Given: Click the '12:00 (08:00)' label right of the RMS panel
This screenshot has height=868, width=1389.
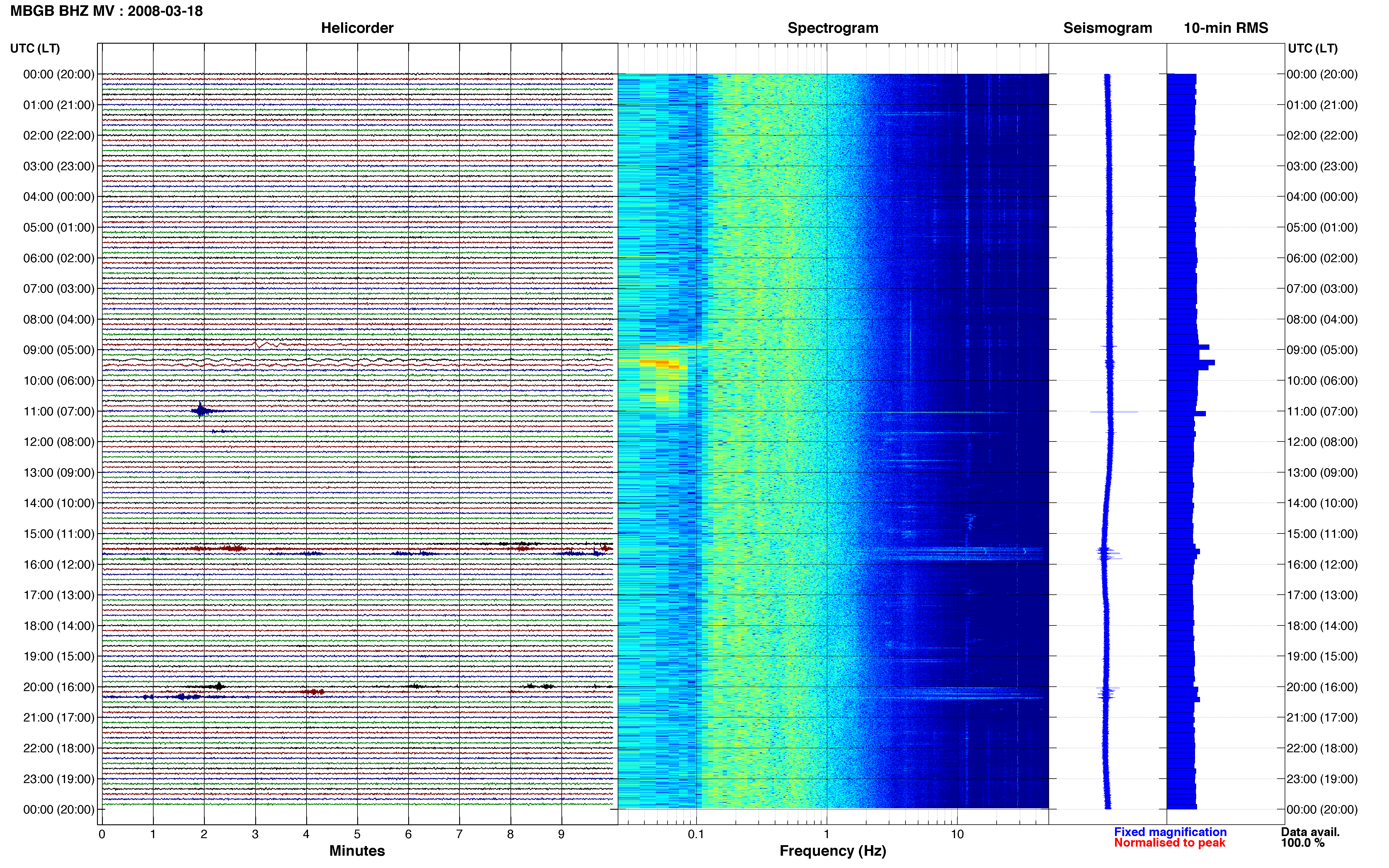Looking at the screenshot, I should click(x=1322, y=442).
